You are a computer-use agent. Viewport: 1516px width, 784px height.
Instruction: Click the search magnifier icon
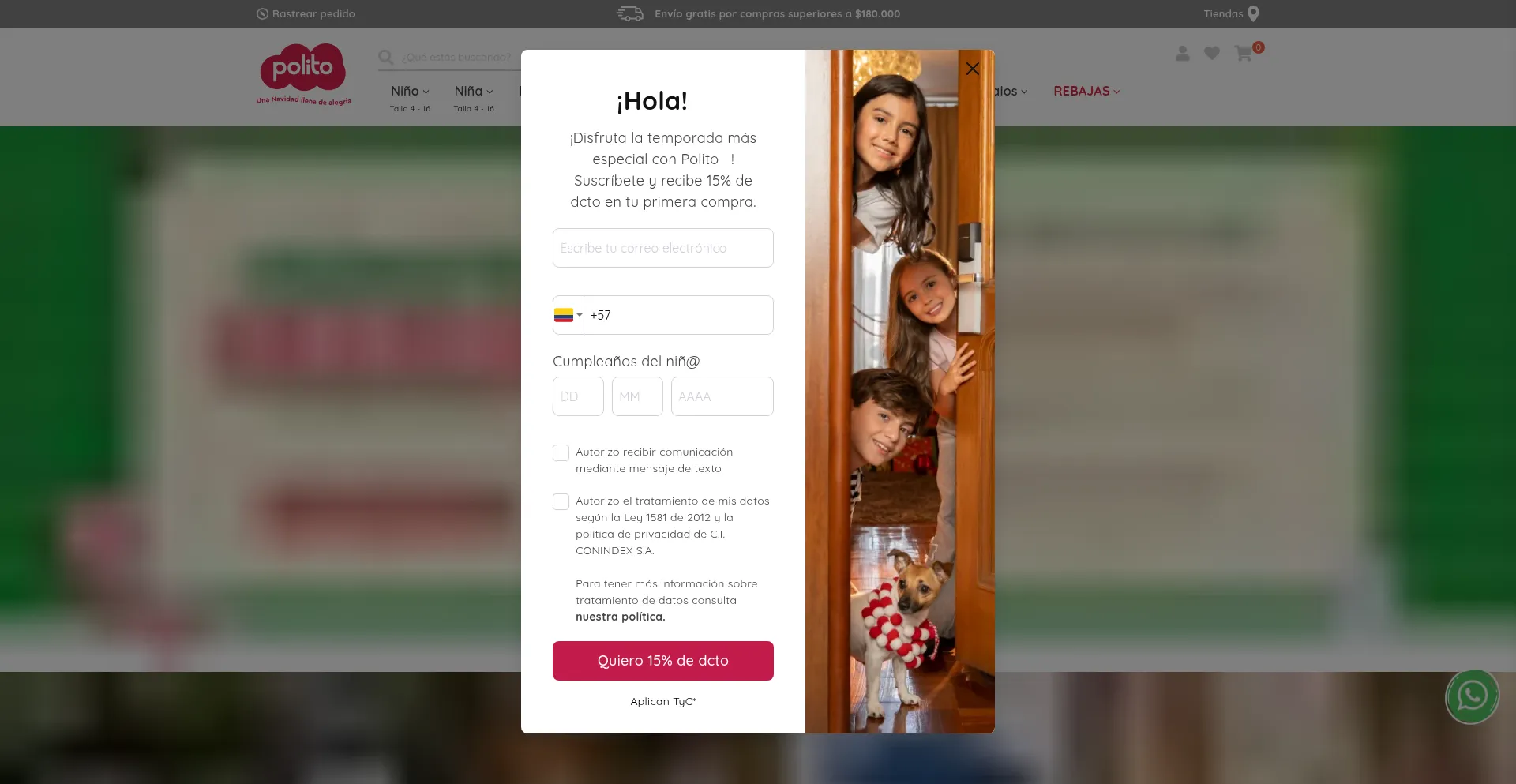pos(386,58)
